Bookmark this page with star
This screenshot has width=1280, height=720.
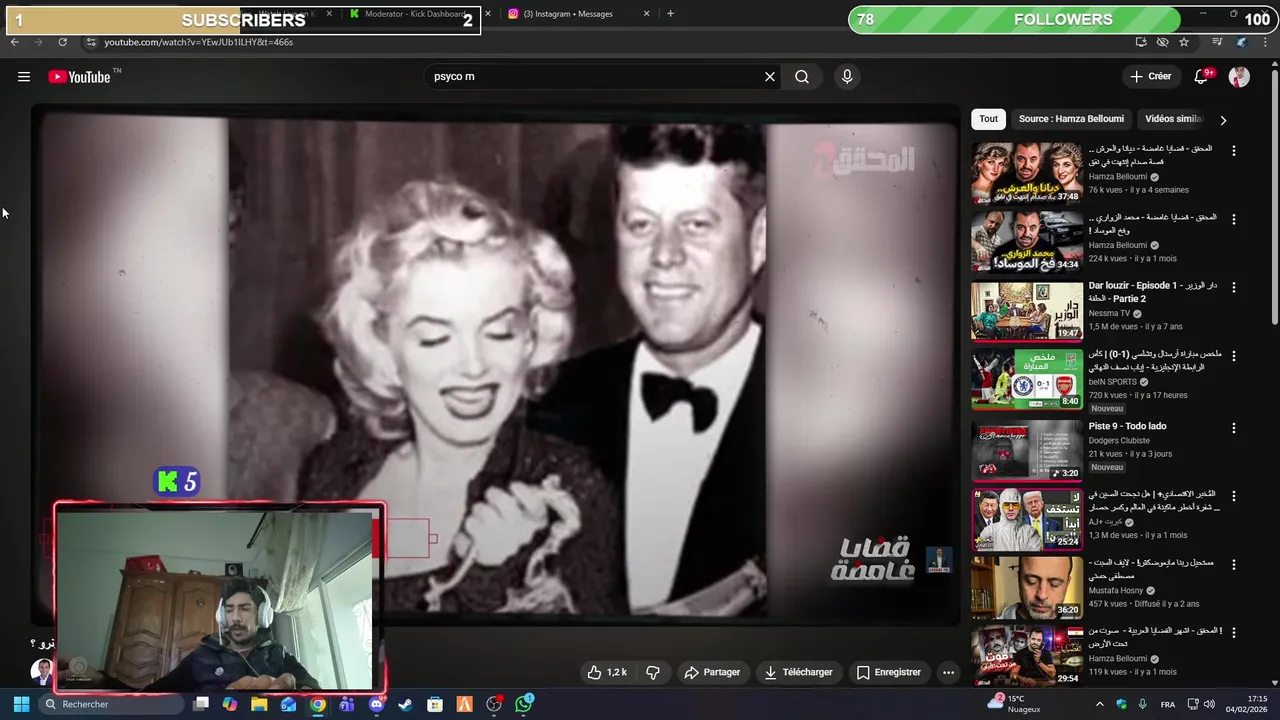[x=1184, y=42]
